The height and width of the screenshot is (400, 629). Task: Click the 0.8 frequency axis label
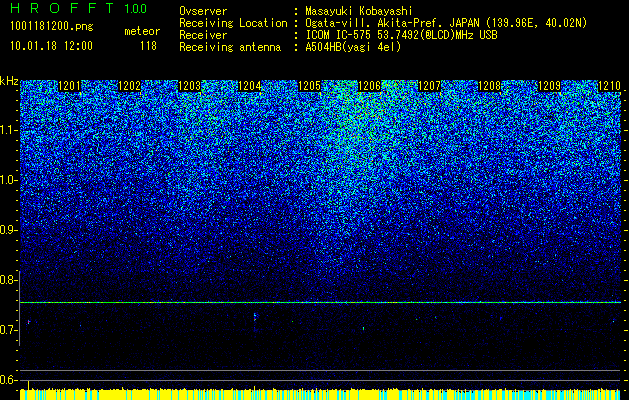[x=8, y=280]
